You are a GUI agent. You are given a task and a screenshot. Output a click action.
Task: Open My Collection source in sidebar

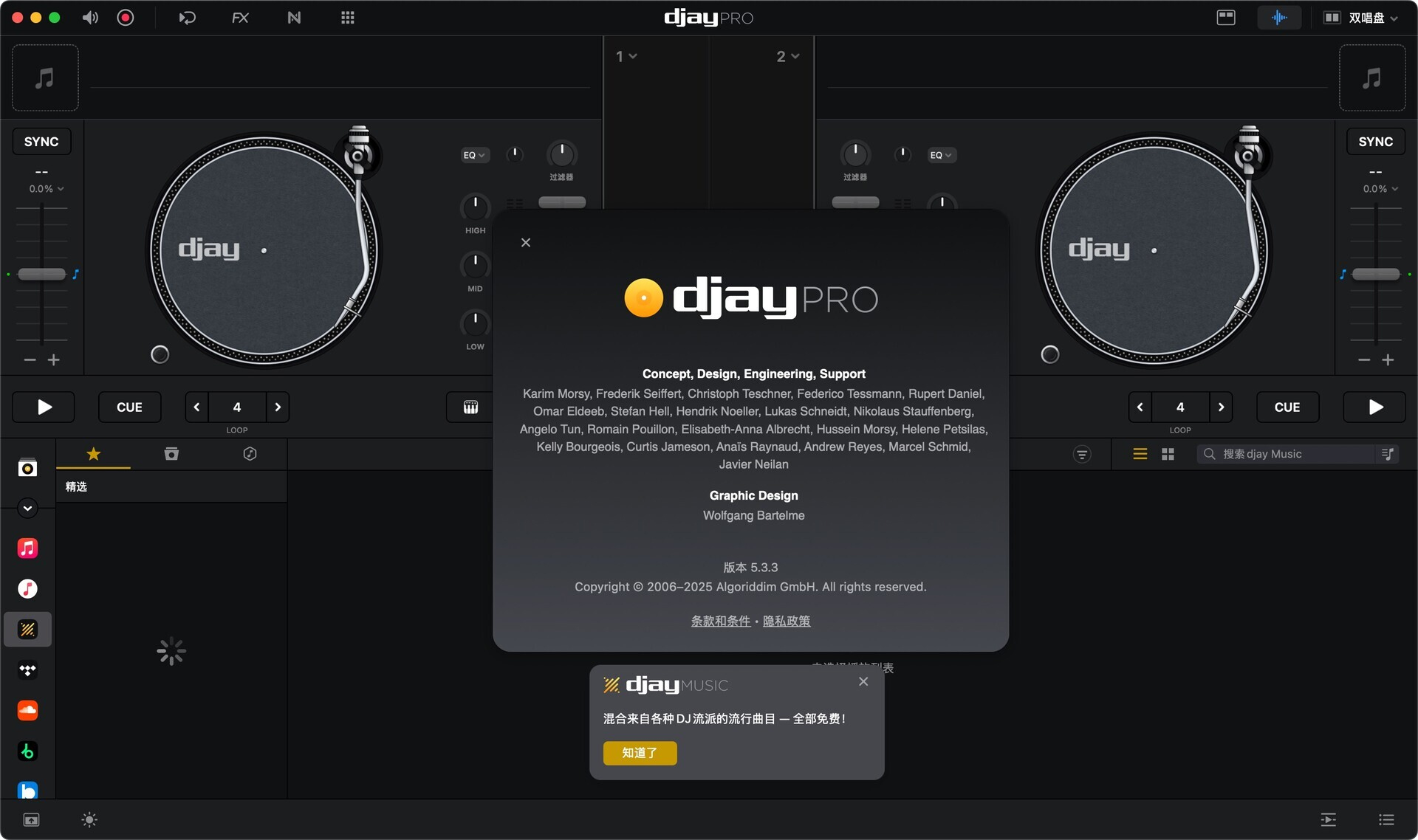tap(27, 468)
